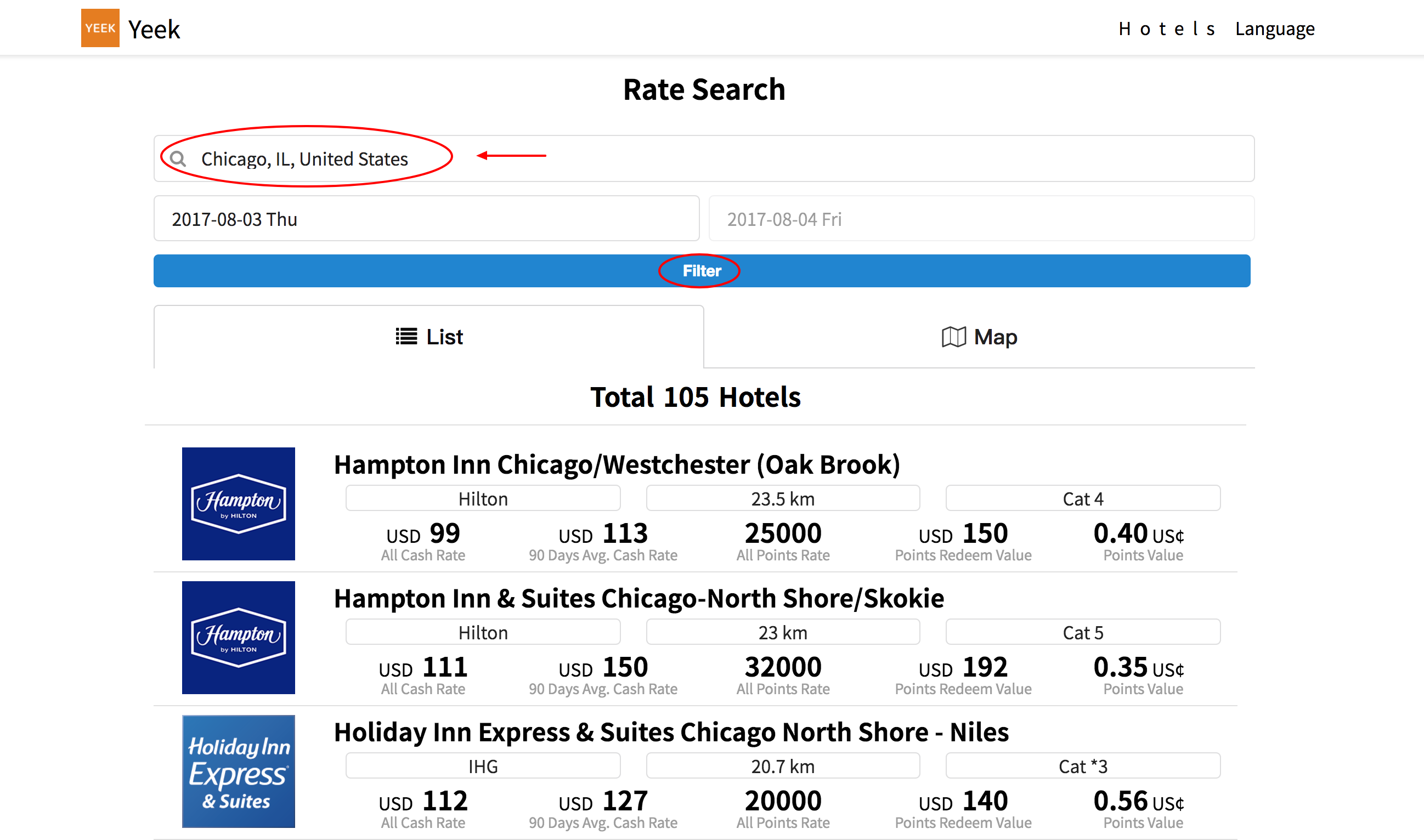Screen dimensions: 1424x840
Task: Click the IHG brand tag
Action: coord(483,767)
